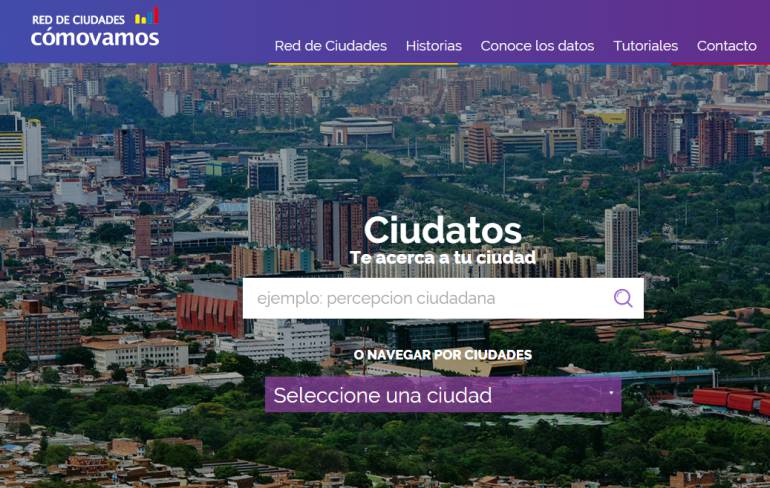770x488 pixels.
Task: Go to the Historias menu item
Action: point(434,46)
